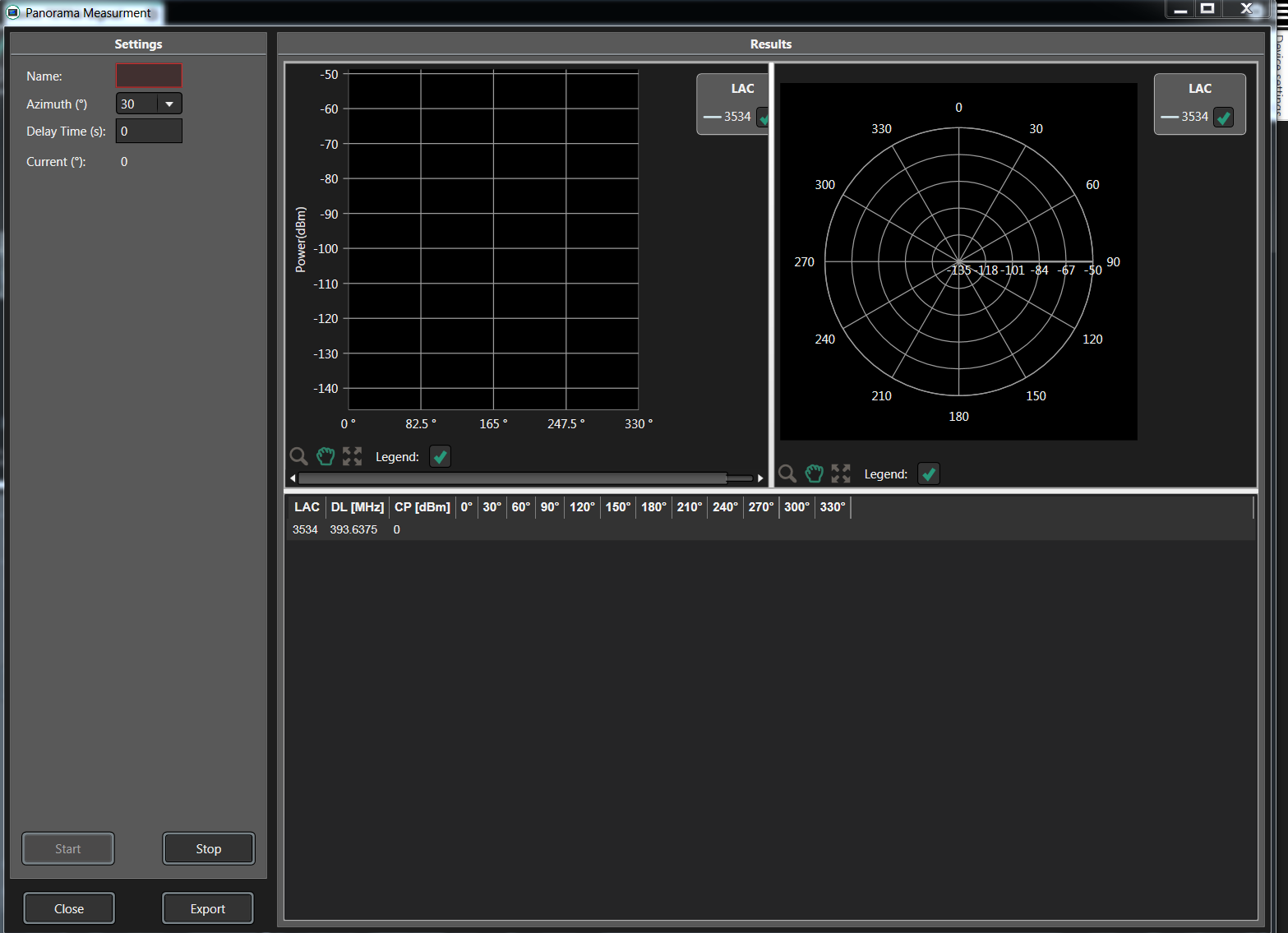Image resolution: width=1288 pixels, height=933 pixels.
Task: Click fit-to-view icon under the line chart
Action: (x=352, y=456)
